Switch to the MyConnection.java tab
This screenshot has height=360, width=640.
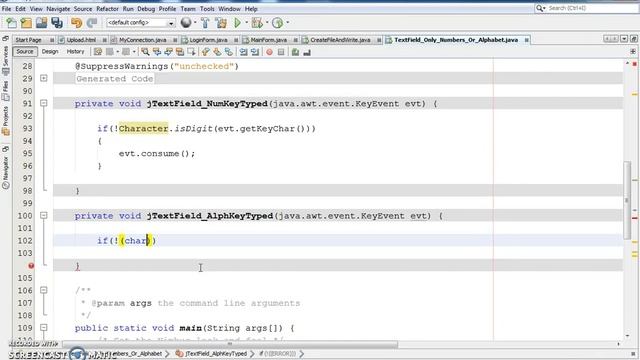pos(142,40)
